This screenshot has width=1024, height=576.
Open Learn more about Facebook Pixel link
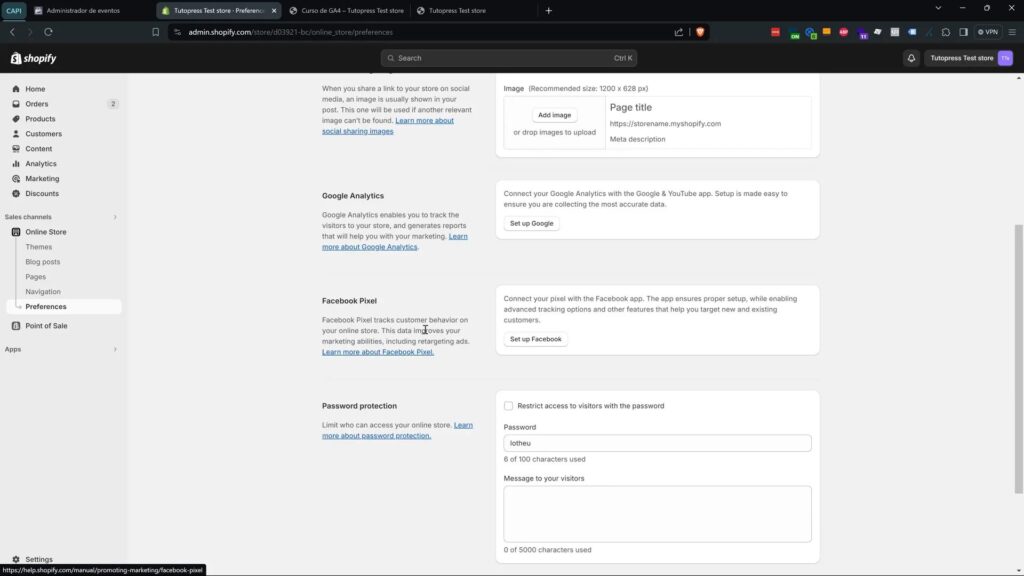point(377,352)
